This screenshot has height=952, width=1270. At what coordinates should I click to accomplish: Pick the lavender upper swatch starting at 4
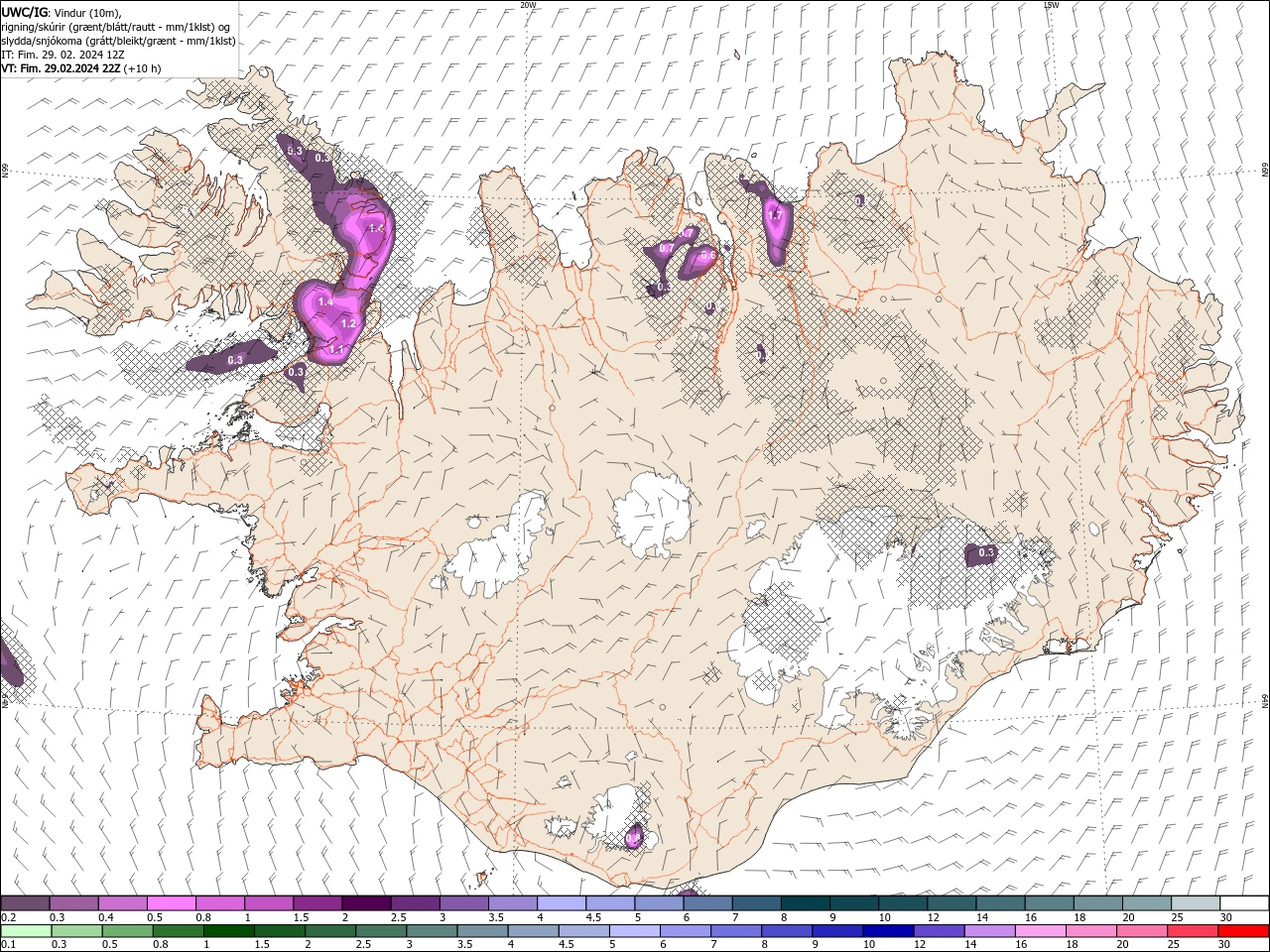561,903
